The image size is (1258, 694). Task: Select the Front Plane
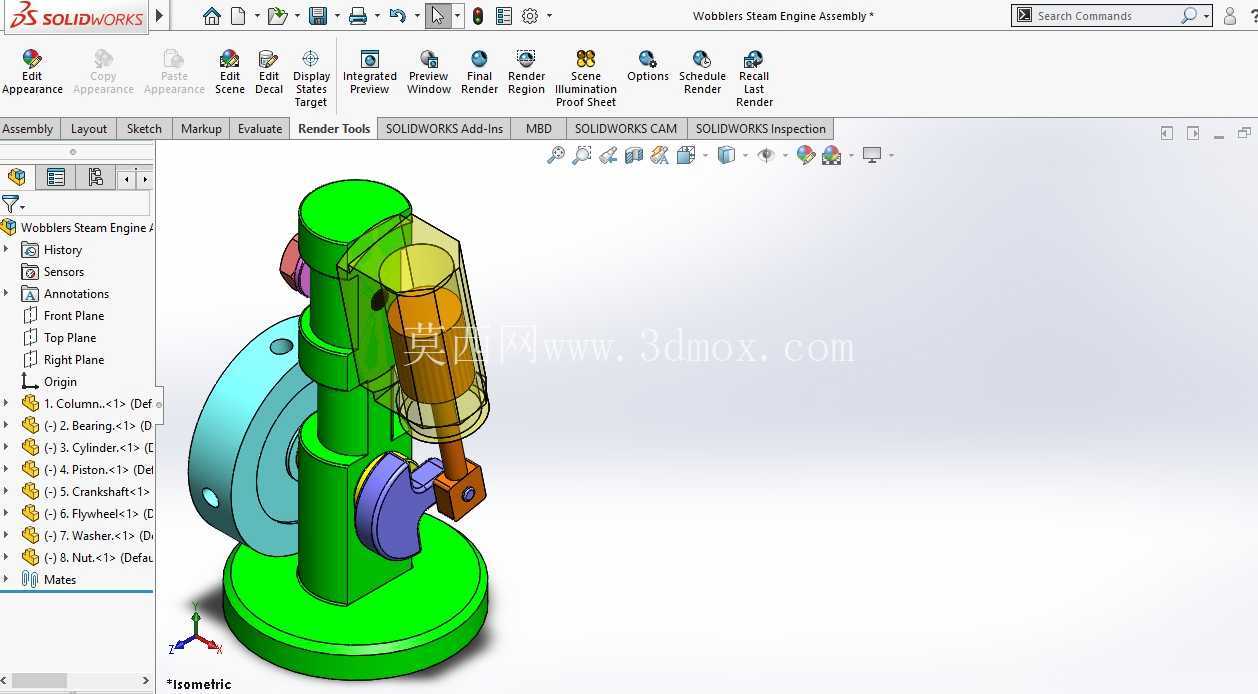(74, 316)
